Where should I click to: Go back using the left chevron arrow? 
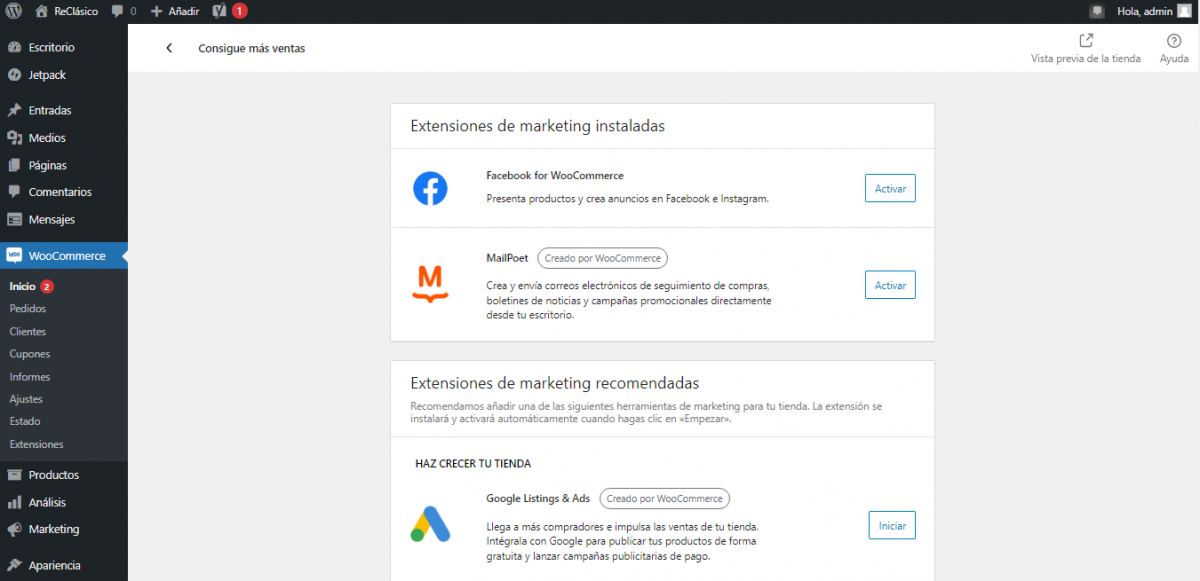click(169, 48)
